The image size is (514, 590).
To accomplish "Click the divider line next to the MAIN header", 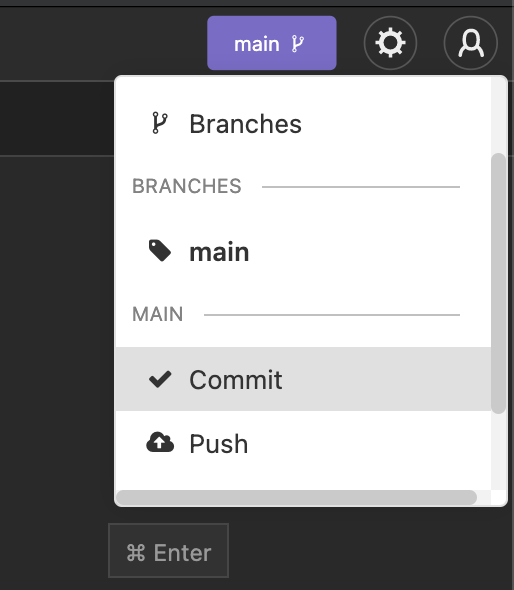I will pyautogui.click(x=332, y=315).
